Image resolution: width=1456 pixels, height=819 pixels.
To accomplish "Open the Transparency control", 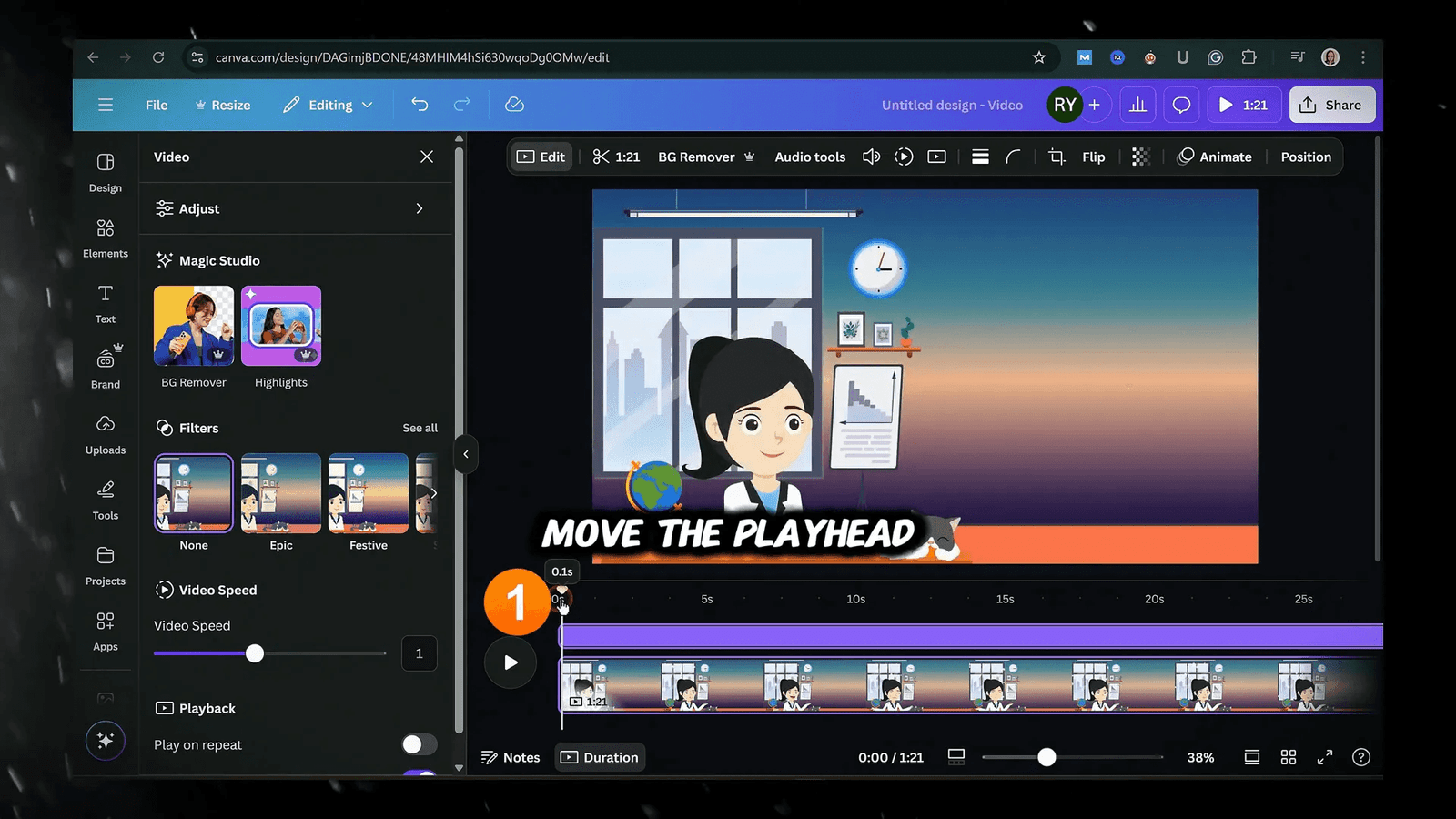I will click(1140, 157).
